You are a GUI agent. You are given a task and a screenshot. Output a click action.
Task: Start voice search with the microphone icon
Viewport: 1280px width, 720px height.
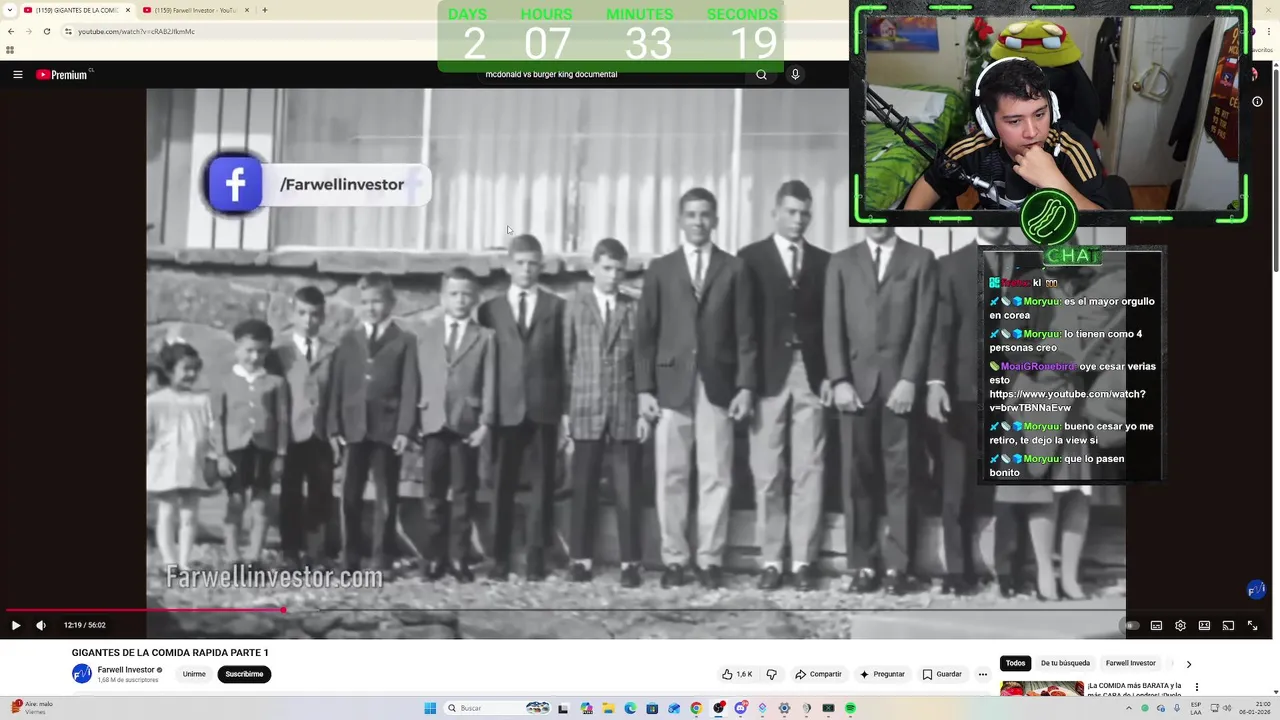point(795,74)
